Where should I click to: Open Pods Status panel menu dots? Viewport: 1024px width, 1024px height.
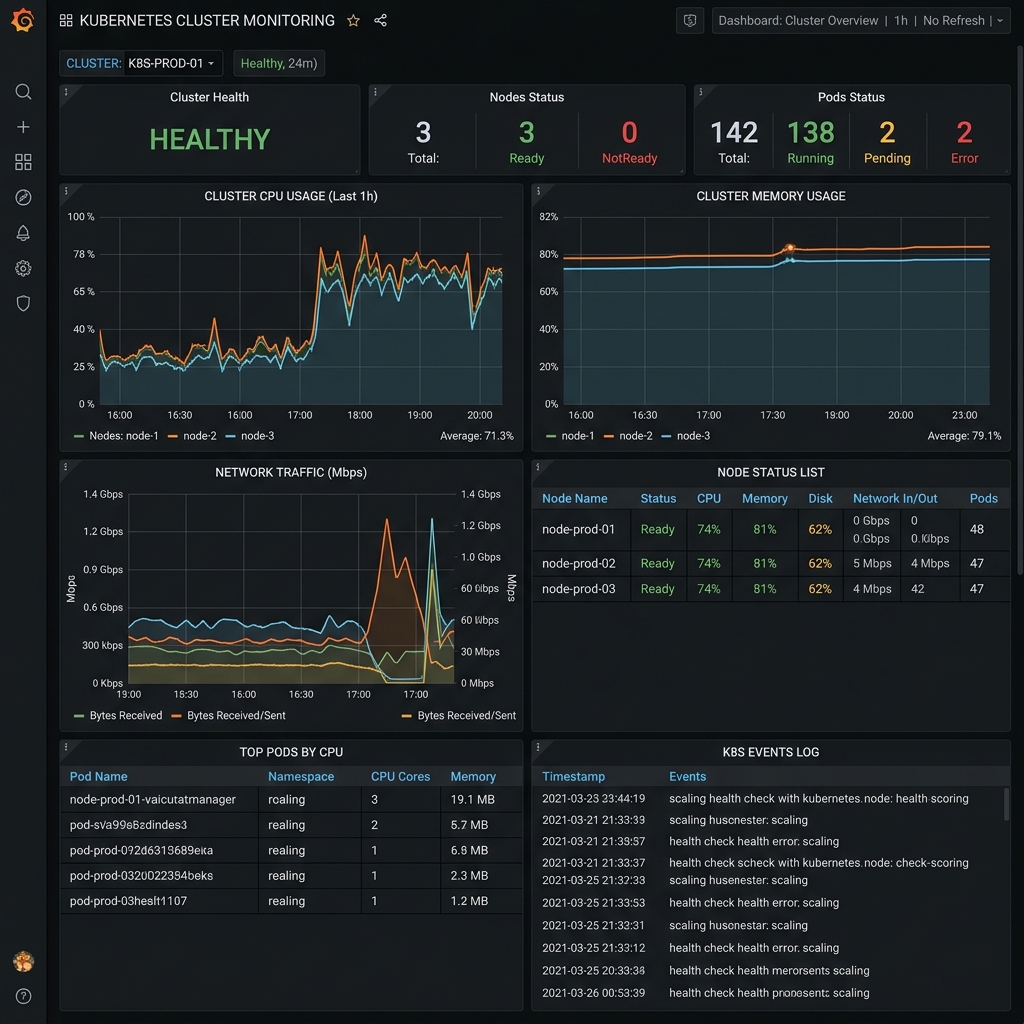(700, 93)
